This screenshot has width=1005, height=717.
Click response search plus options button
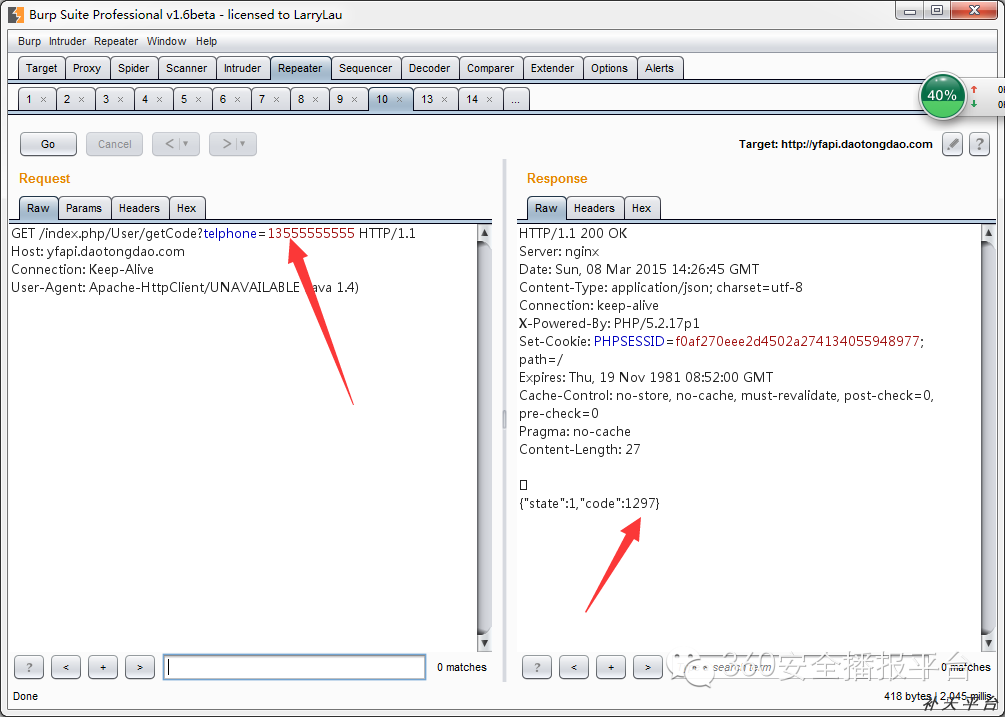pos(611,667)
